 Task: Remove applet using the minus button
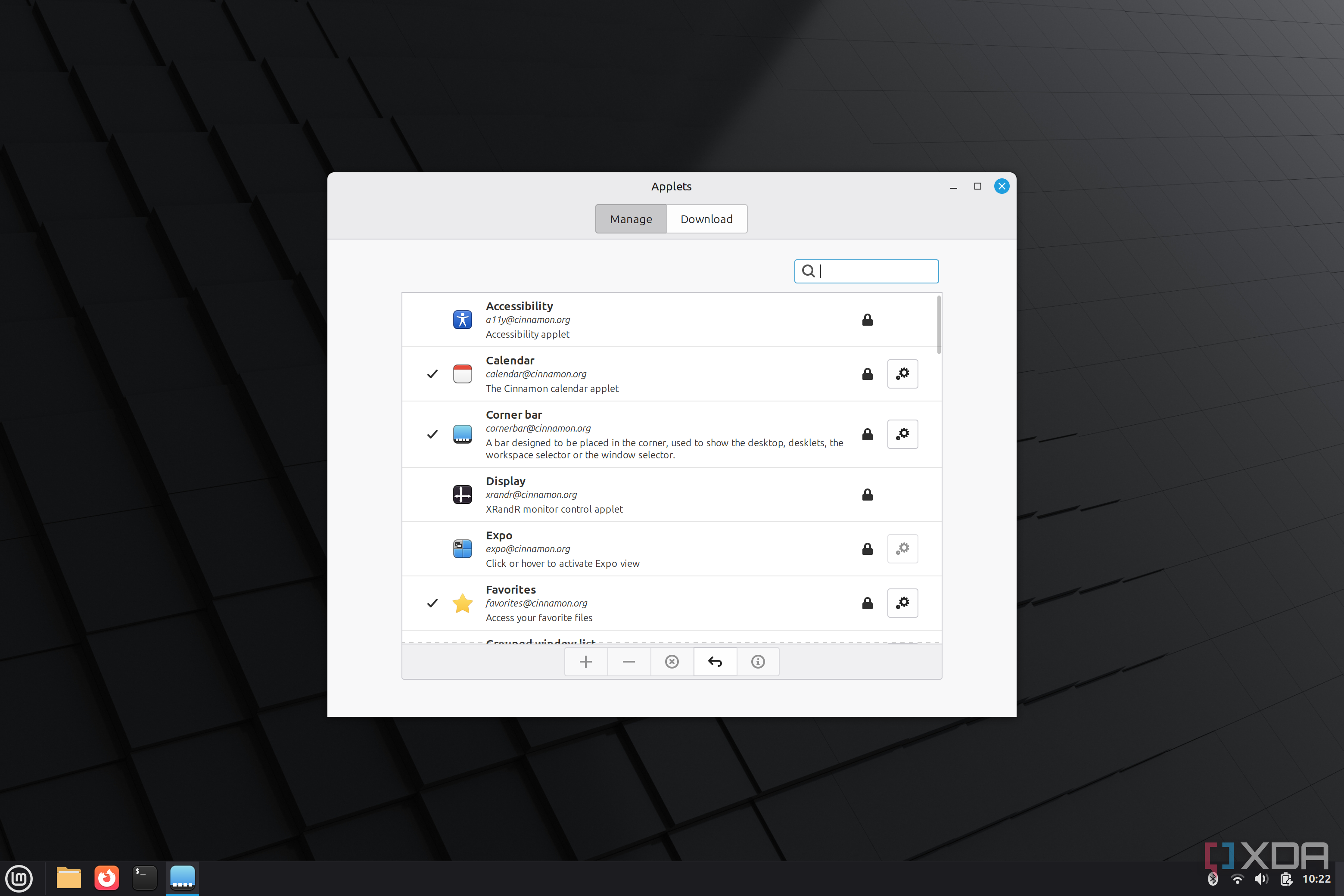pos(628,662)
